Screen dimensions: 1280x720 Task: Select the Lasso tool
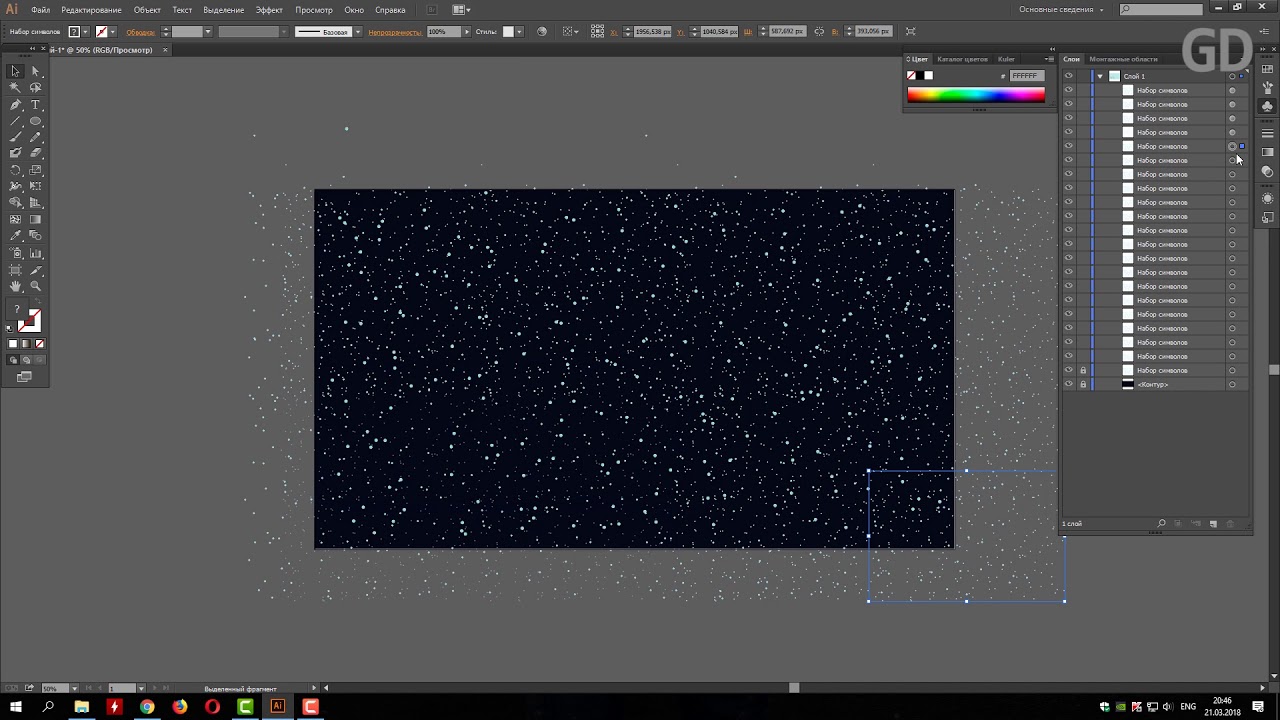(x=35, y=88)
